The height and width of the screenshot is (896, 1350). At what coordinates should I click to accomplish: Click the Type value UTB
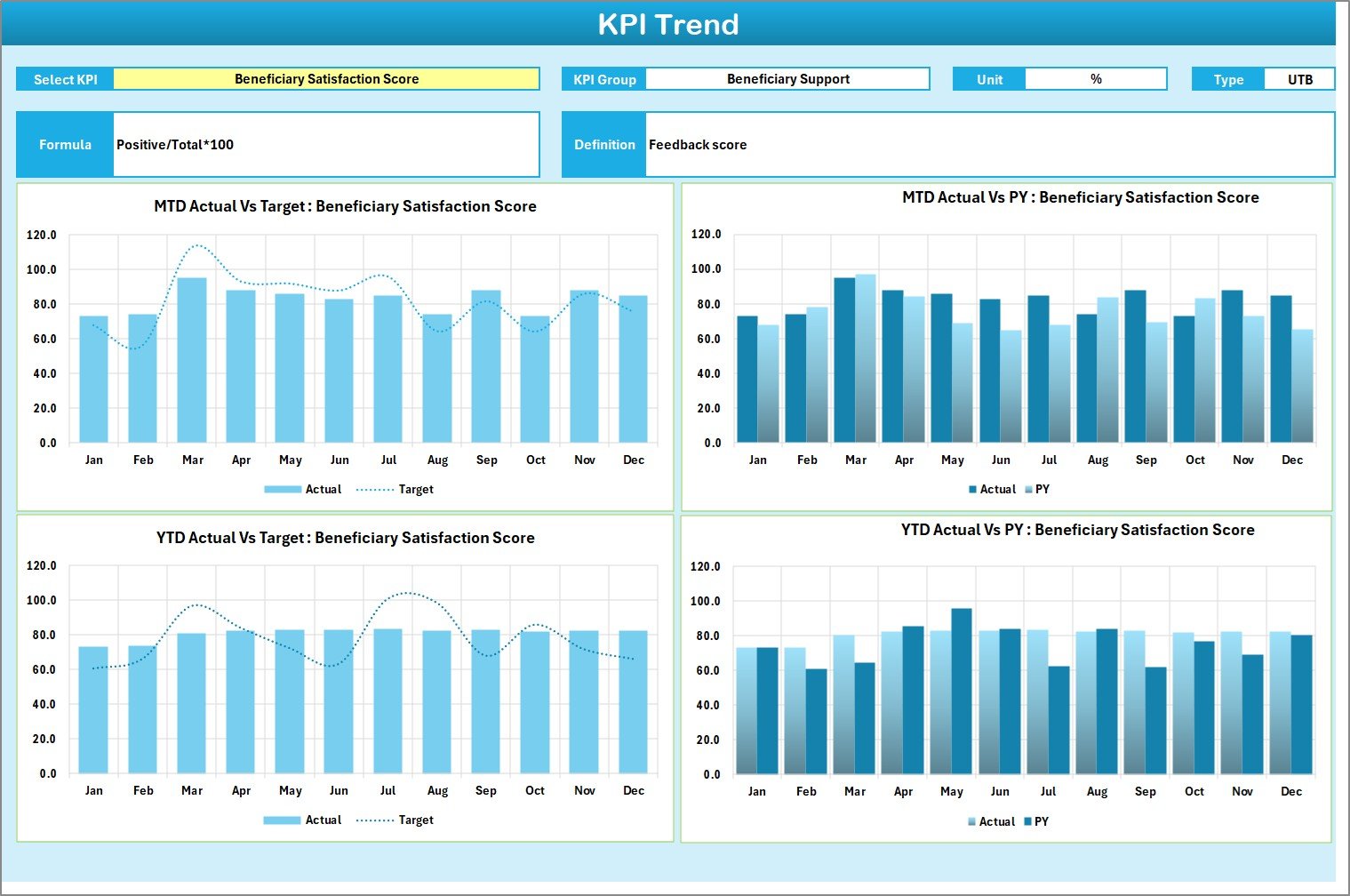[1300, 78]
